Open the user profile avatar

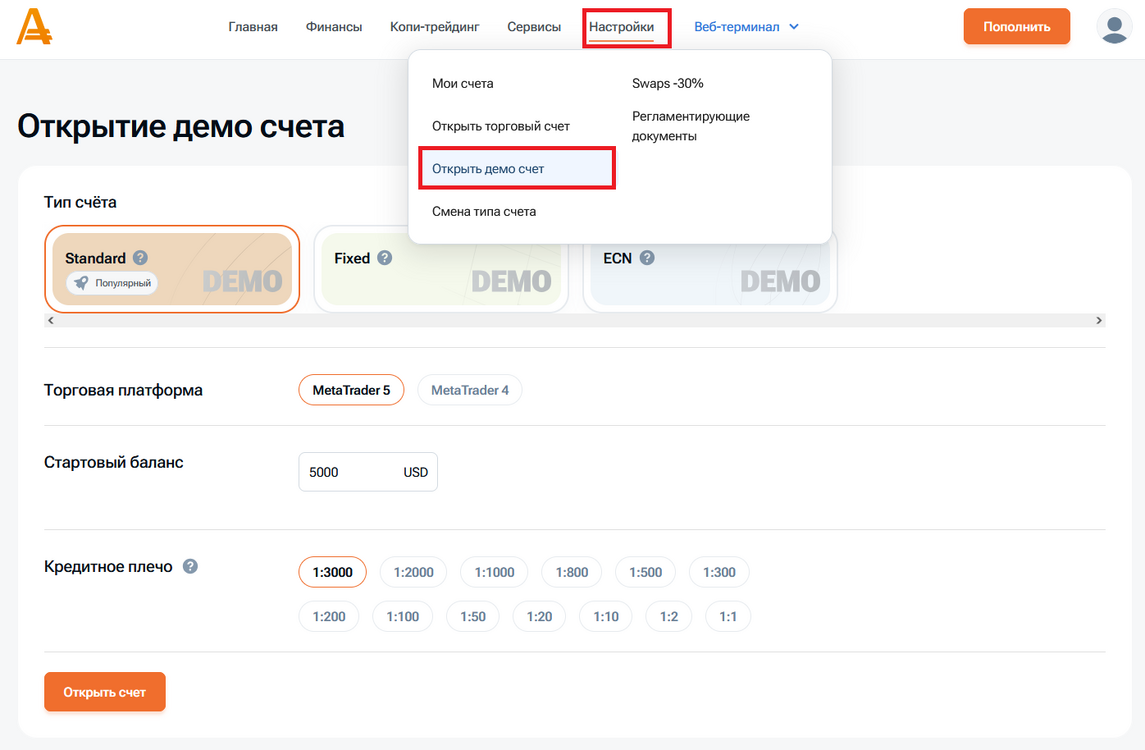pos(1114,26)
